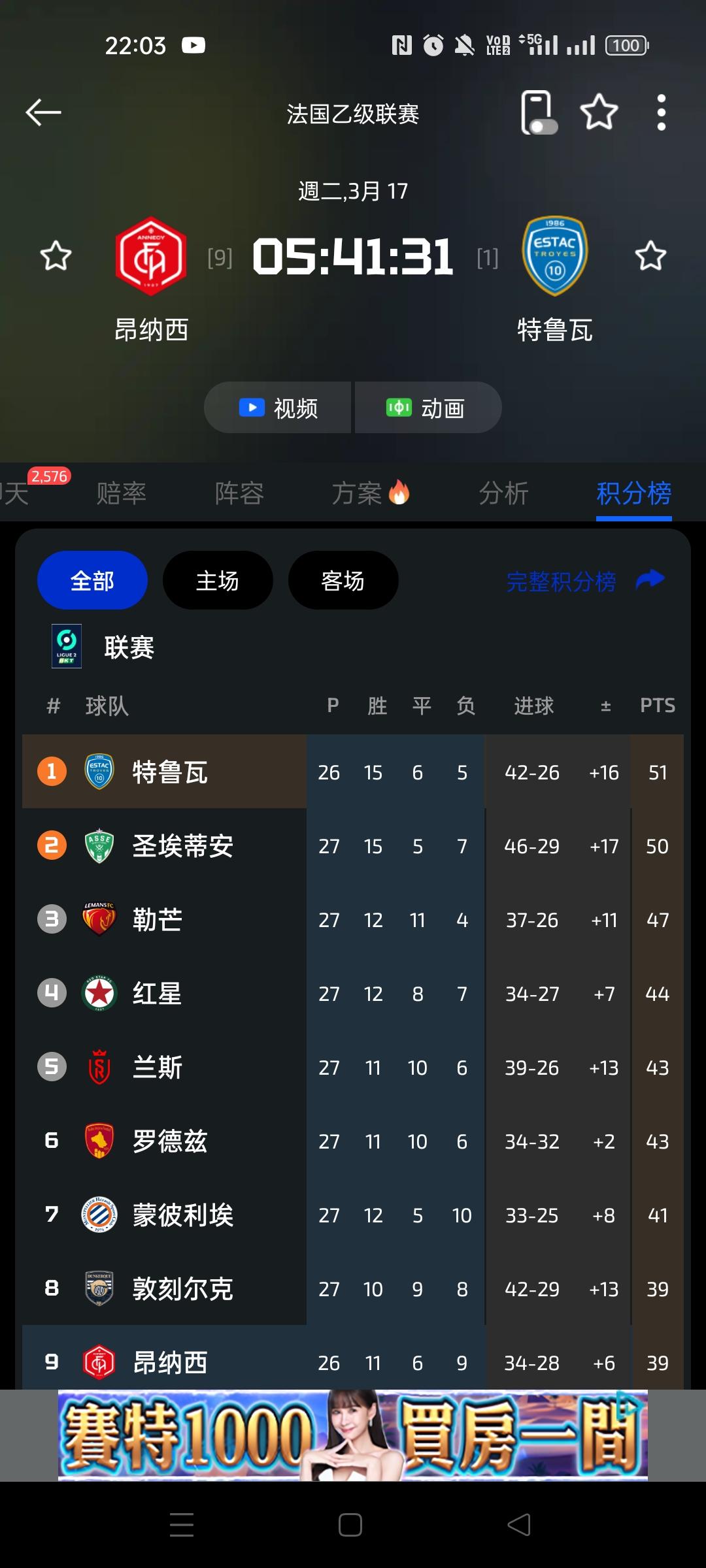Favorite the home team 昂纳西 star
This screenshot has height=1568, width=706.
[x=56, y=256]
